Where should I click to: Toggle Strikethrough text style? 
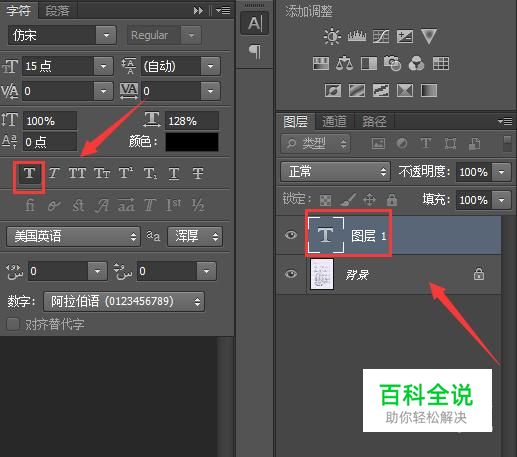[x=198, y=173]
